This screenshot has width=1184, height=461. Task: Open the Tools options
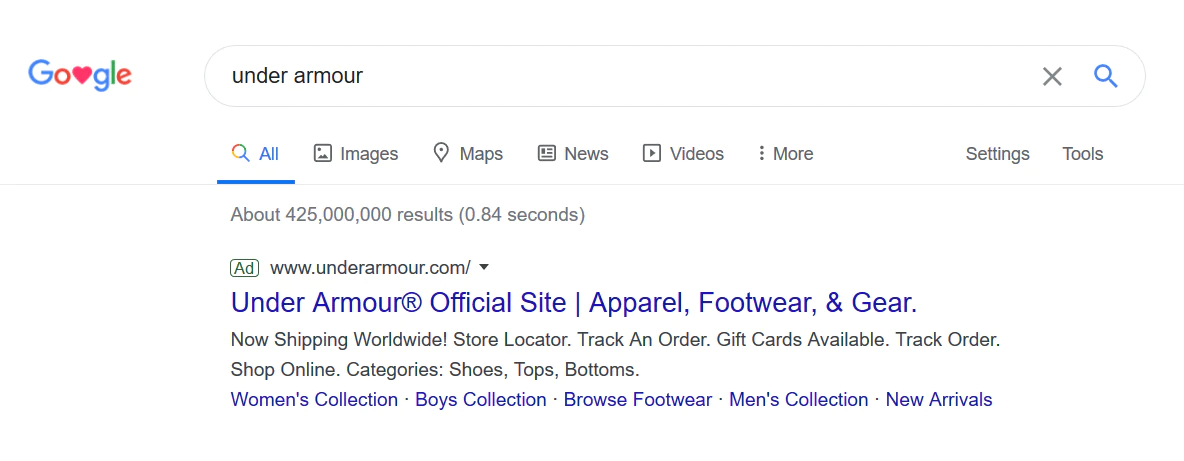click(x=1082, y=153)
